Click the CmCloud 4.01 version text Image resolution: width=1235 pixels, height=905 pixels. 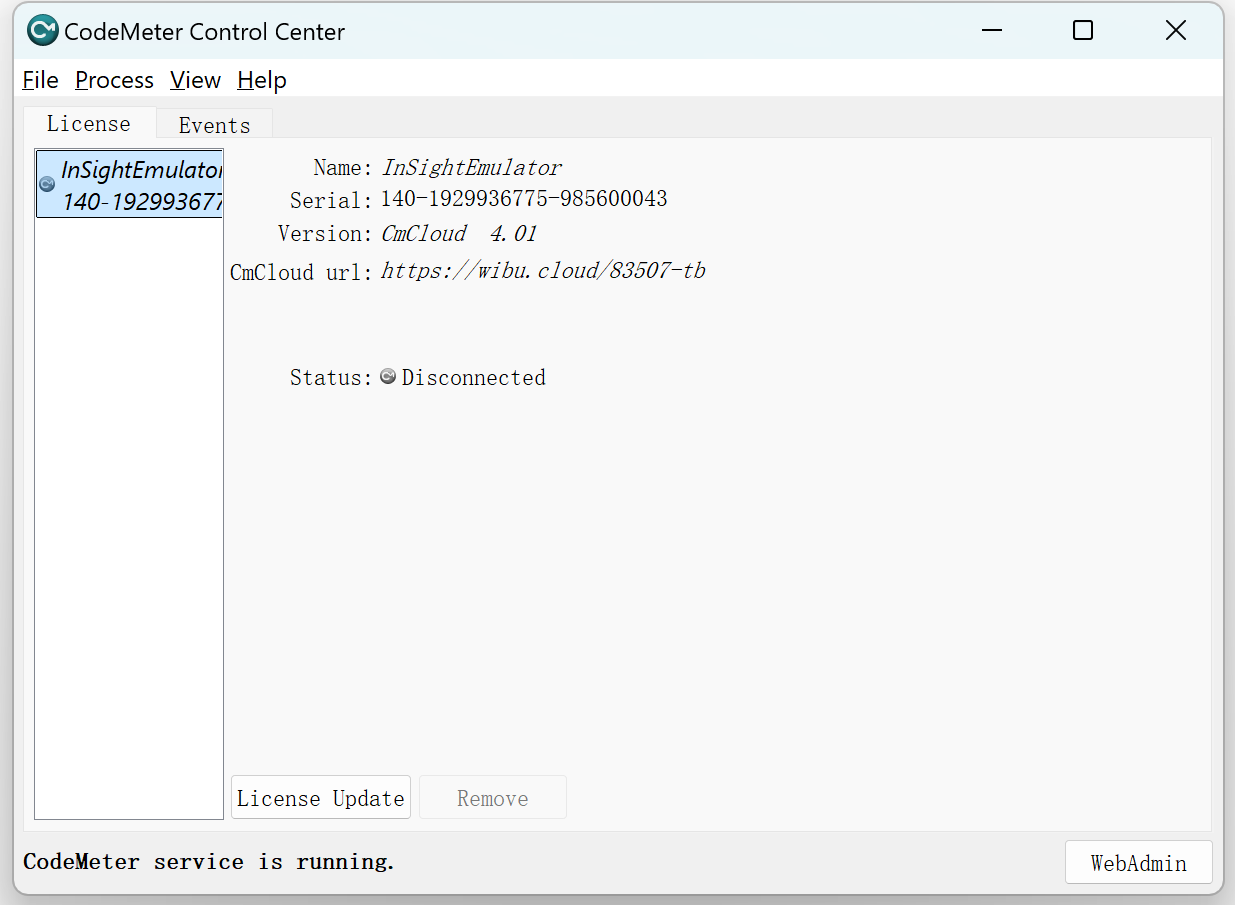point(458,234)
